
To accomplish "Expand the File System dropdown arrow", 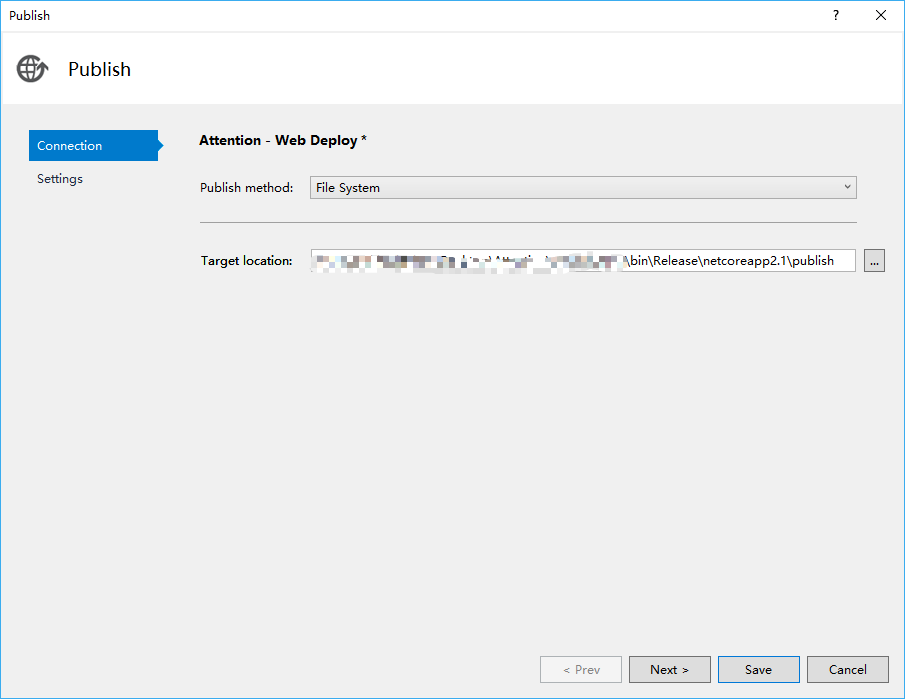I will [847, 187].
